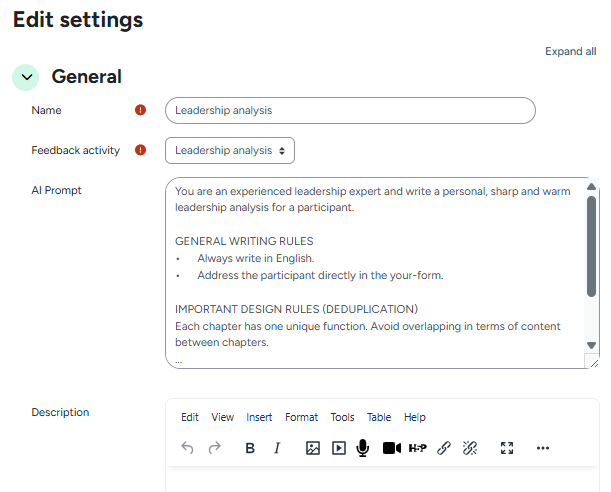611x492 pixels.
Task: Open the Help menu in the editor
Action: 415,417
